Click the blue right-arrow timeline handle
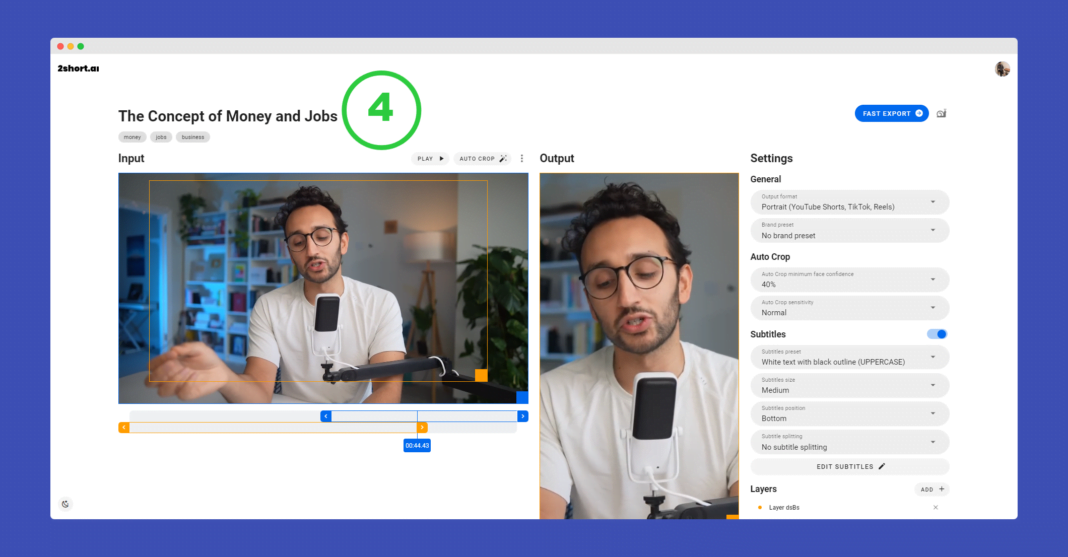Image resolution: width=1068 pixels, height=557 pixels. click(x=522, y=416)
